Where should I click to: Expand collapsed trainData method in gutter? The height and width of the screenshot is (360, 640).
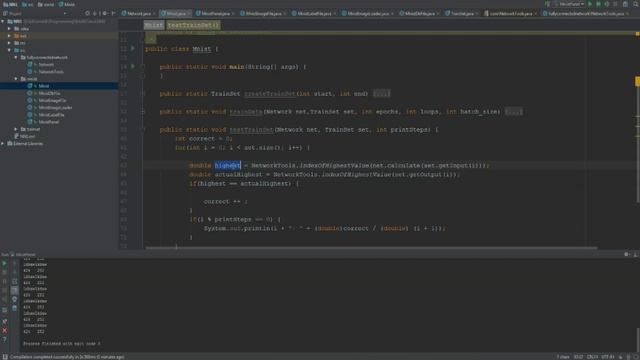click(143, 111)
